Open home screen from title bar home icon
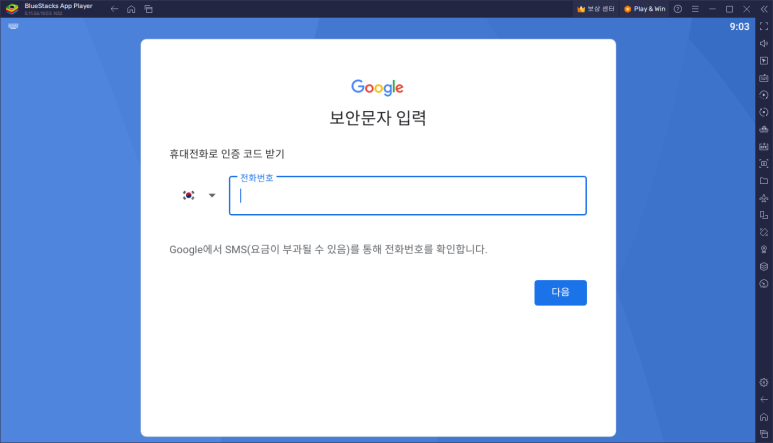 pyautogui.click(x=131, y=9)
